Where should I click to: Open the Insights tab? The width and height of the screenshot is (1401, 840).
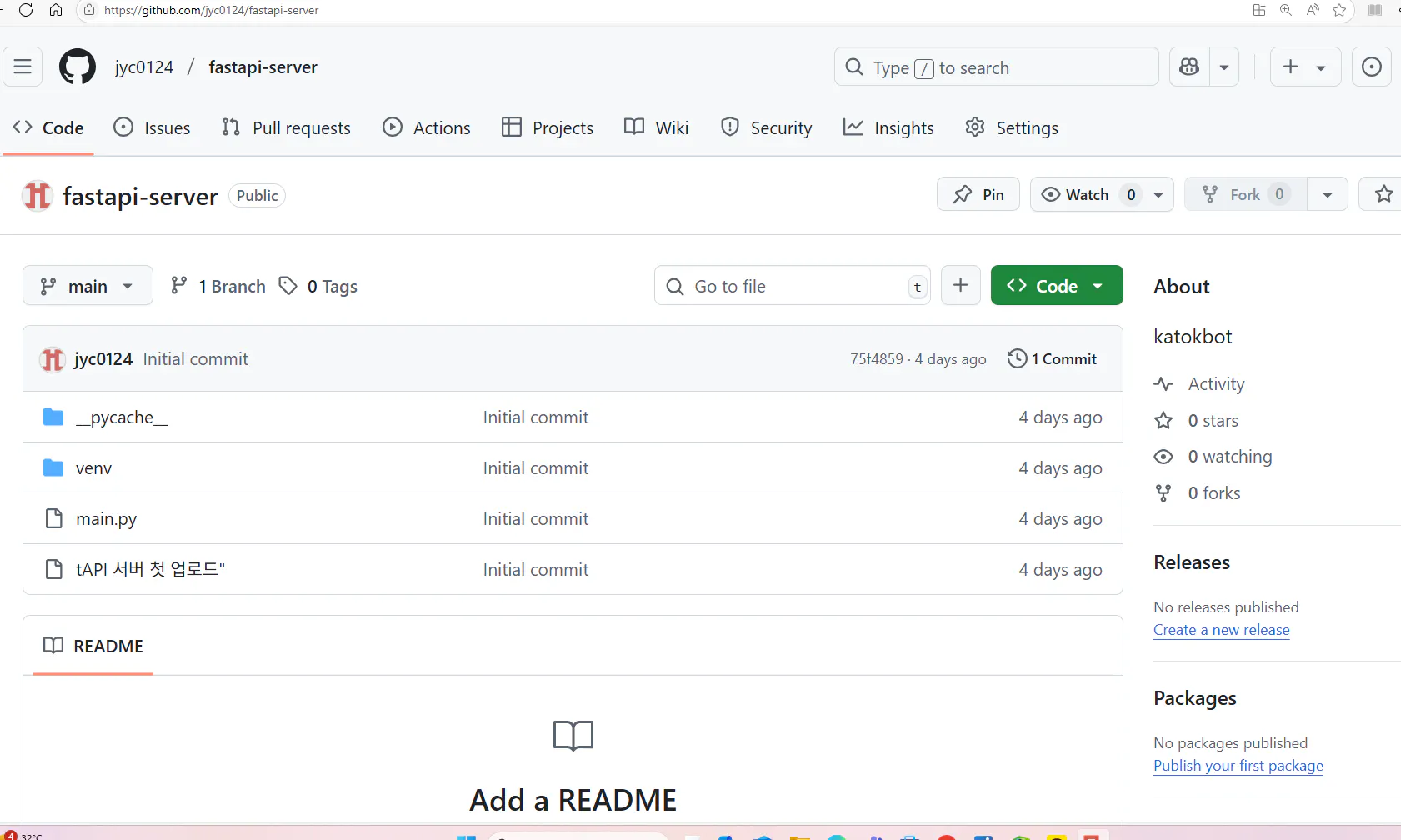point(888,127)
